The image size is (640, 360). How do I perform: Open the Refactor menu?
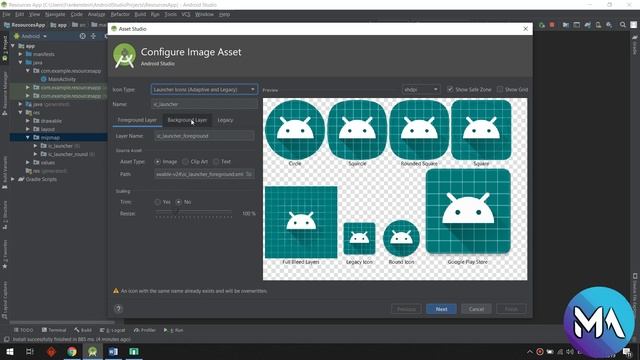120,14
